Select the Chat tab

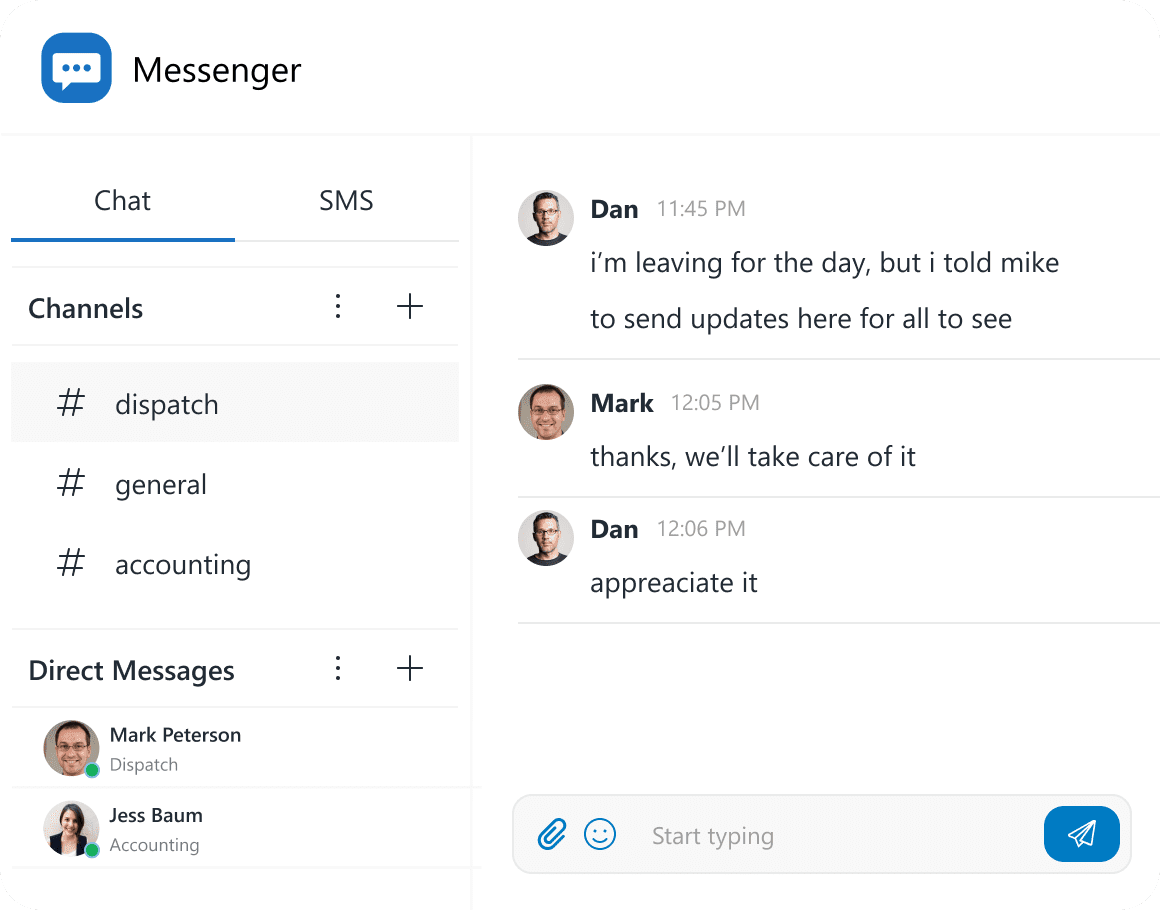(122, 200)
